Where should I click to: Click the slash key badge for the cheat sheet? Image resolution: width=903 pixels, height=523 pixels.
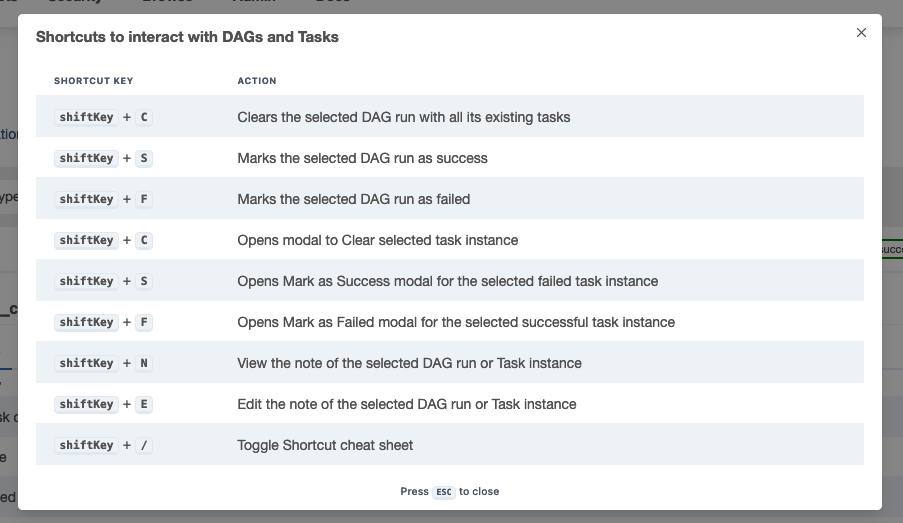144,445
